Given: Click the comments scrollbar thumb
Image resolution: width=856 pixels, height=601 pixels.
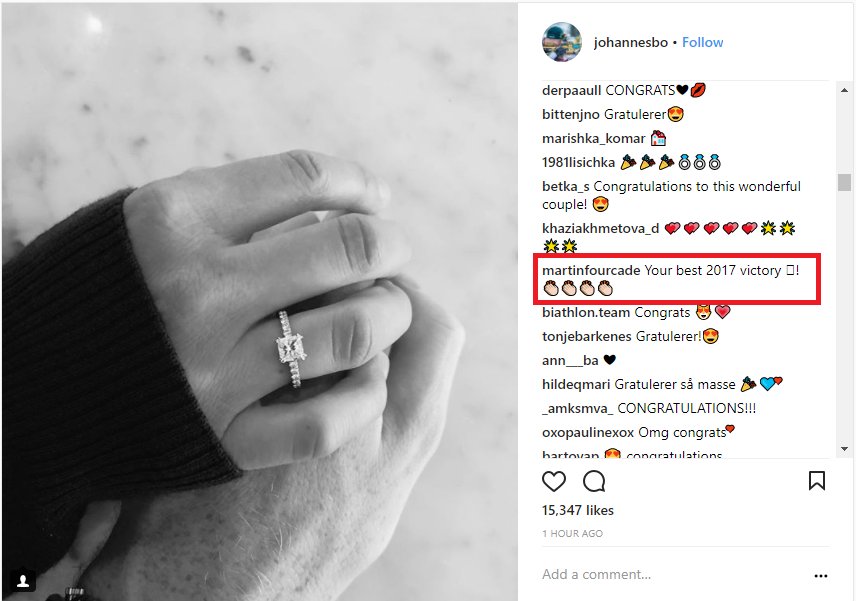Looking at the screenshot, I should 845,182.
